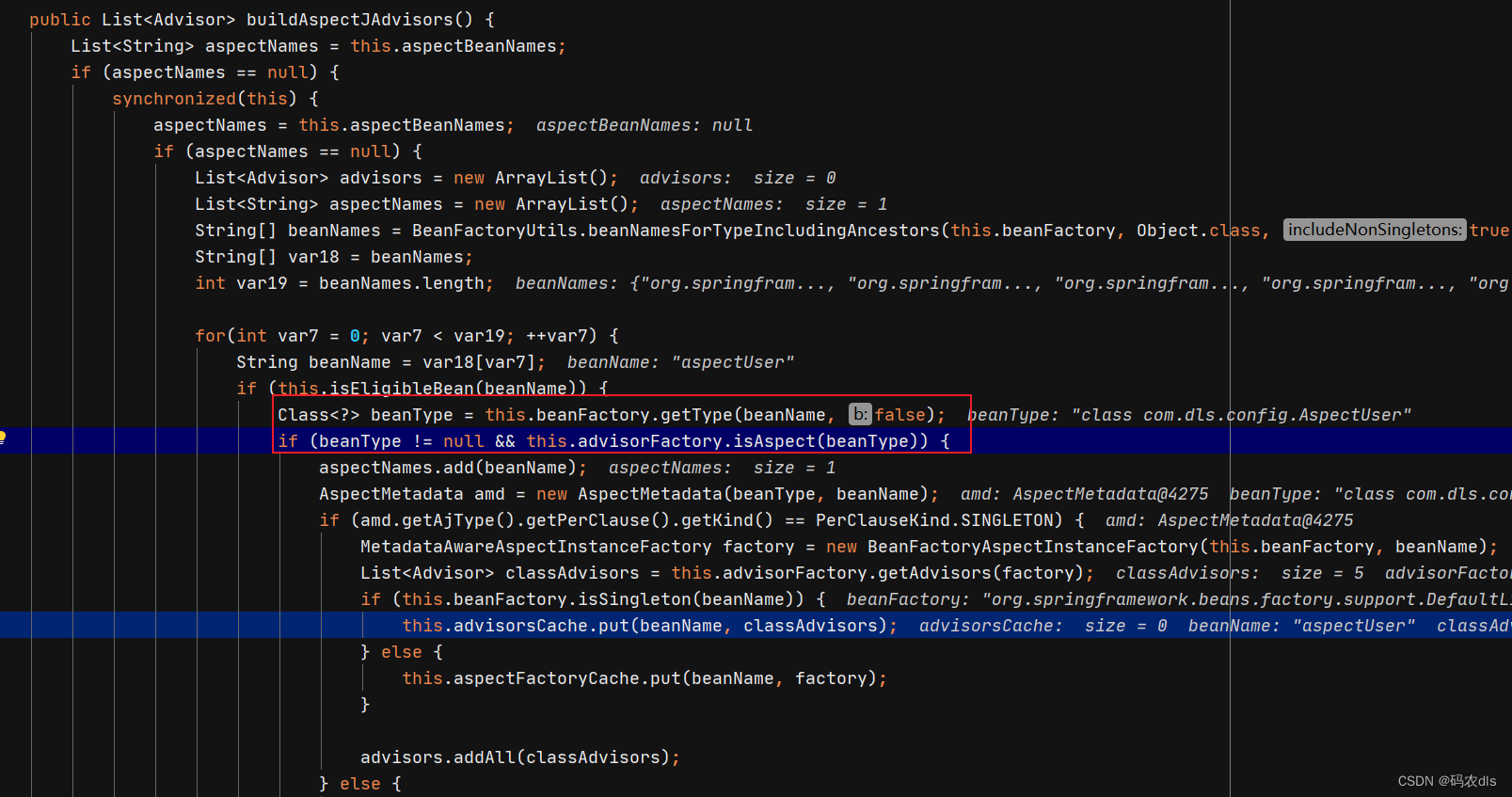Click the synchronized keyword

coord(174,99)
